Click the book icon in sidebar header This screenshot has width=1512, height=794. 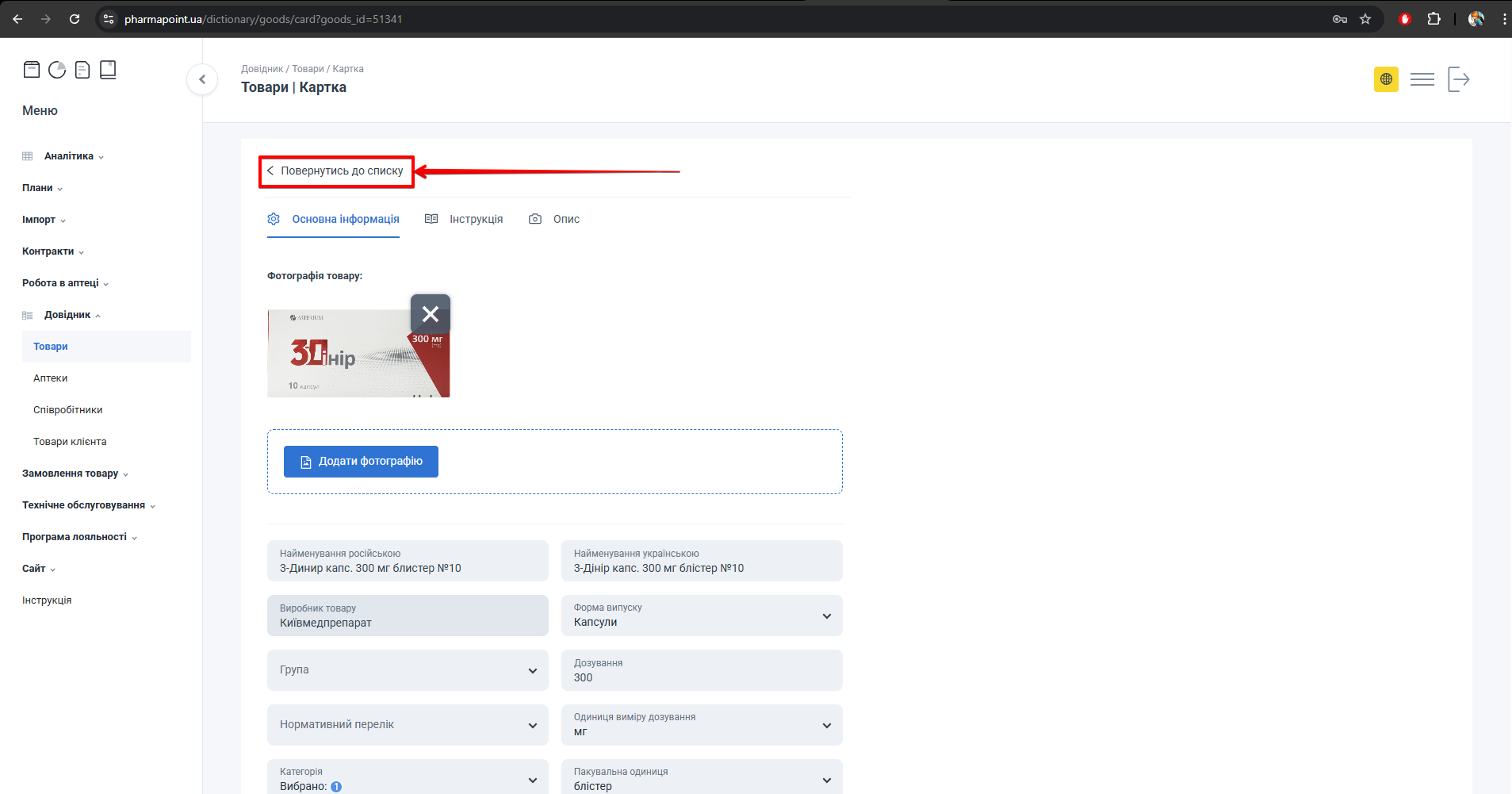point(108,70)
